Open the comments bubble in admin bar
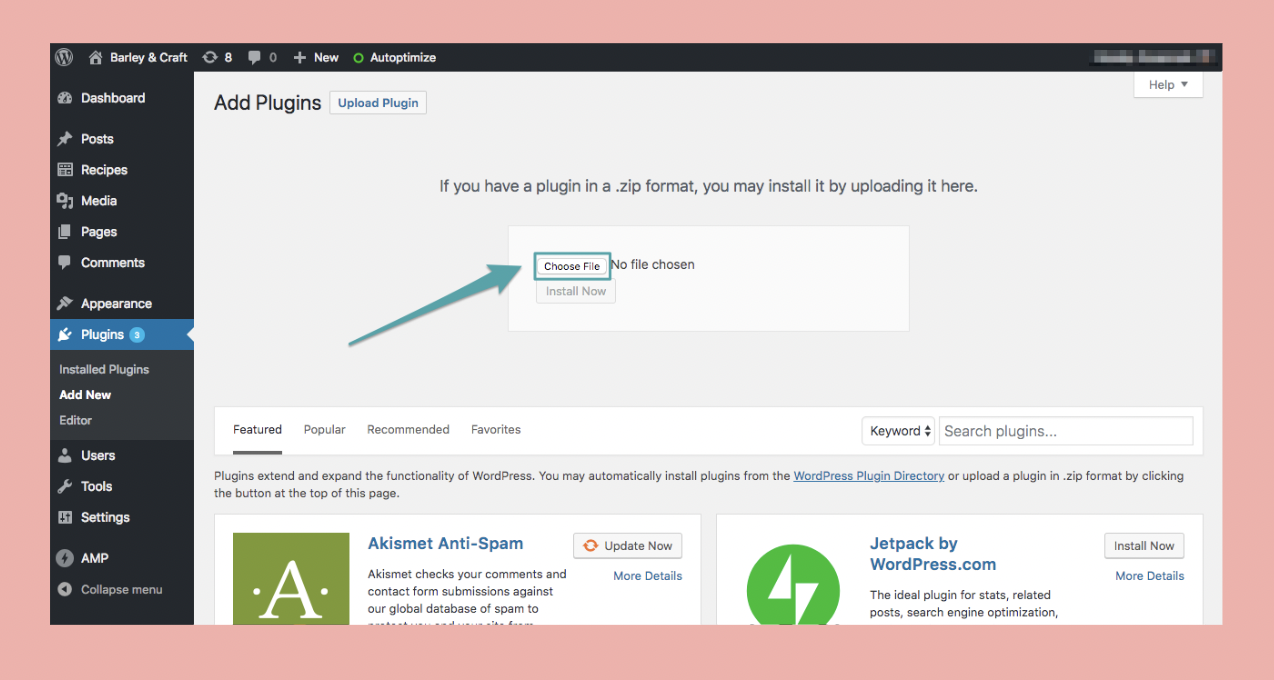Screen dimensions: 1274x680 (263, 58)
